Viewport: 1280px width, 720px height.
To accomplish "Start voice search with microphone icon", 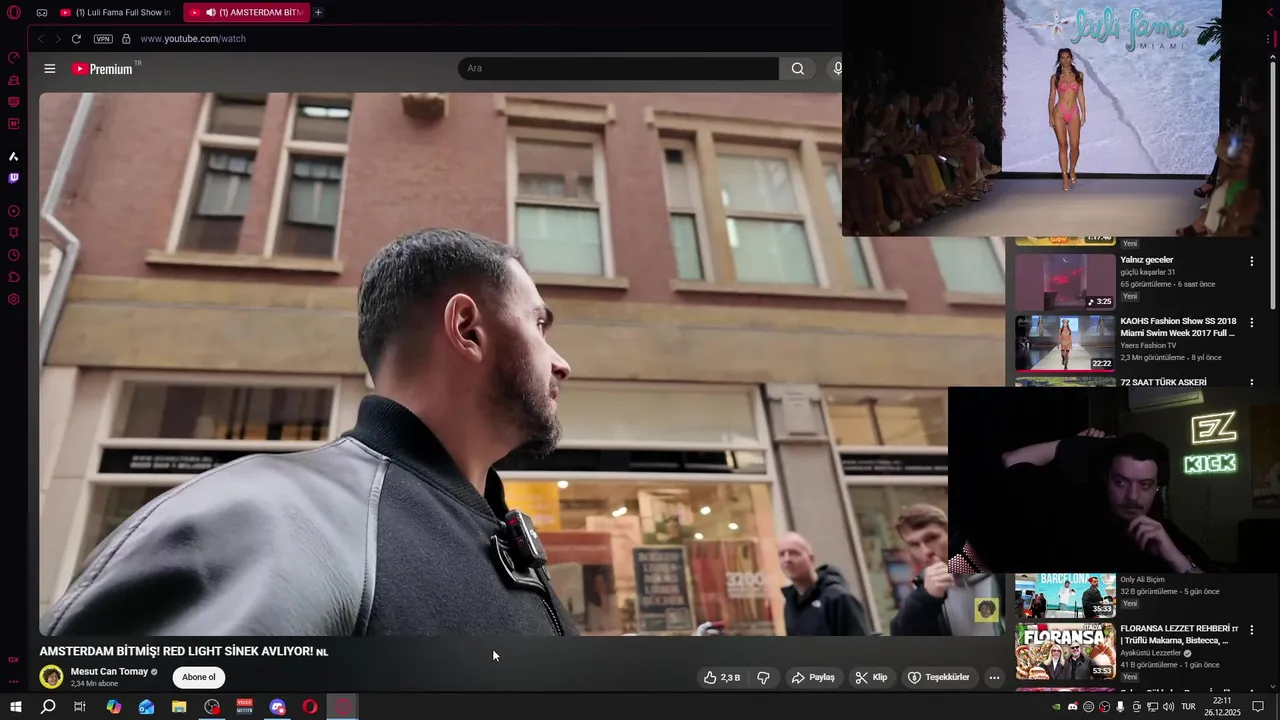I will 837,68.
